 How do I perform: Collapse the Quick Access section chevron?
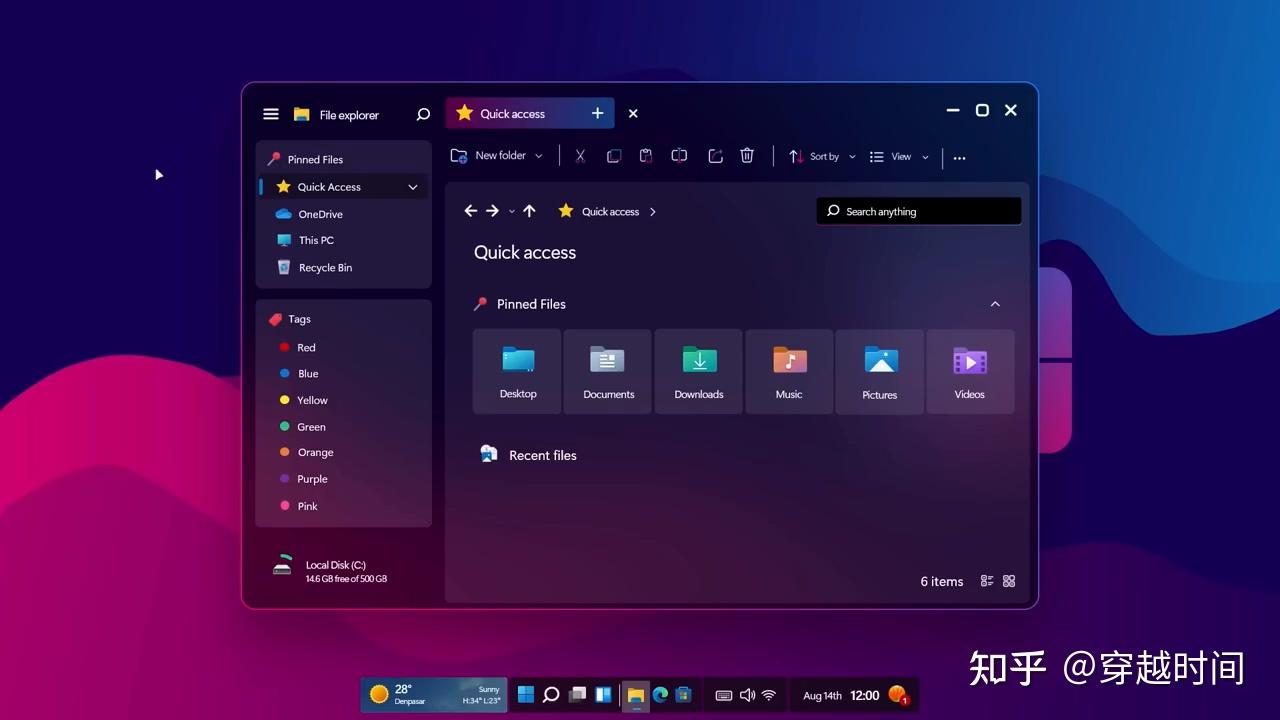tap(412, 186)
